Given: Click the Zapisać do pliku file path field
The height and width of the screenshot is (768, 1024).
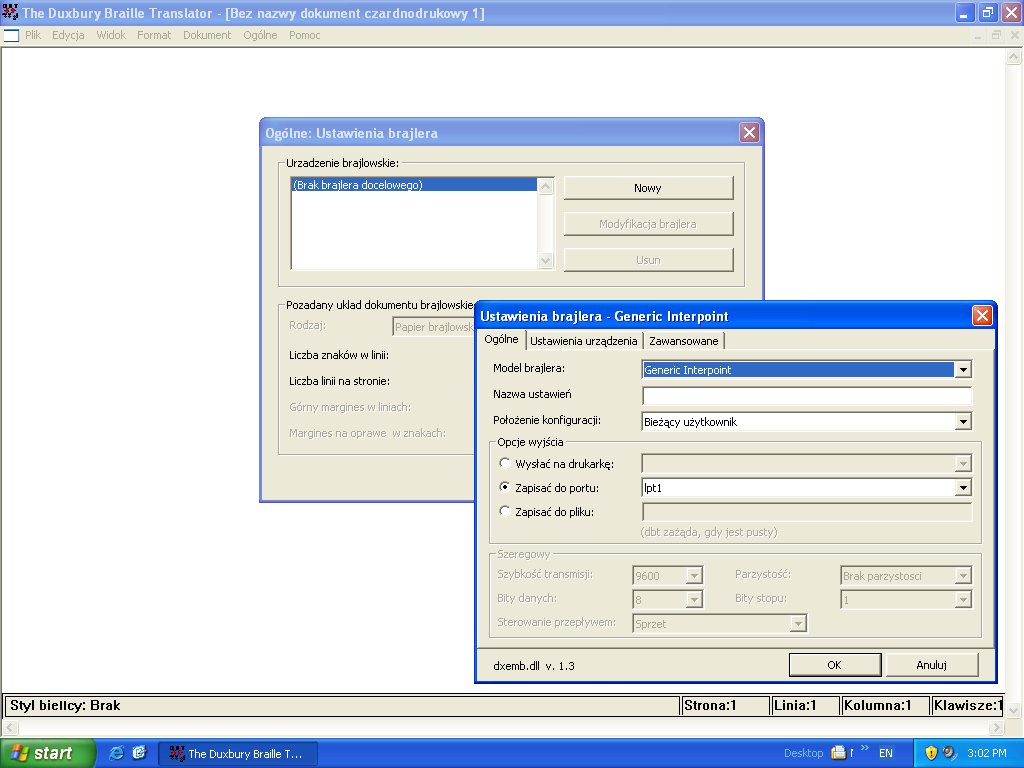Looking at the screenshot, I should tap(807, 512).
